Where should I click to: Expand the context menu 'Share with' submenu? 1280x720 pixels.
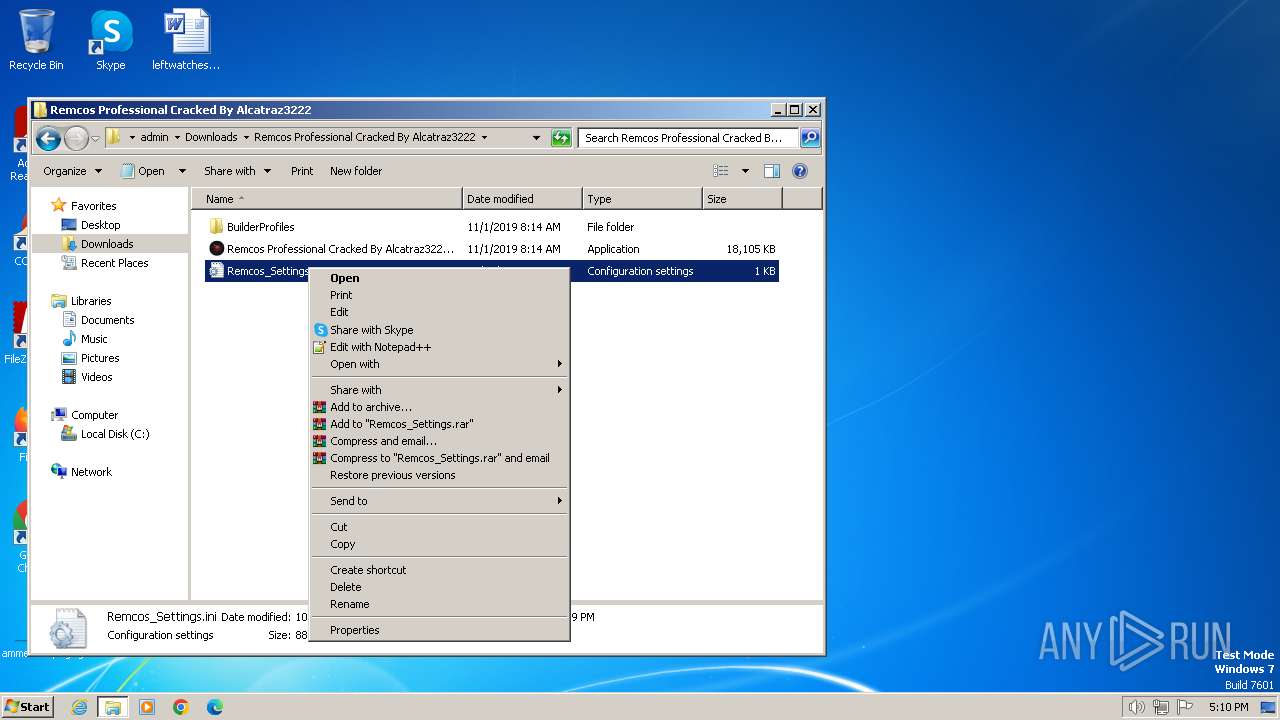click(x=438, y=390)
